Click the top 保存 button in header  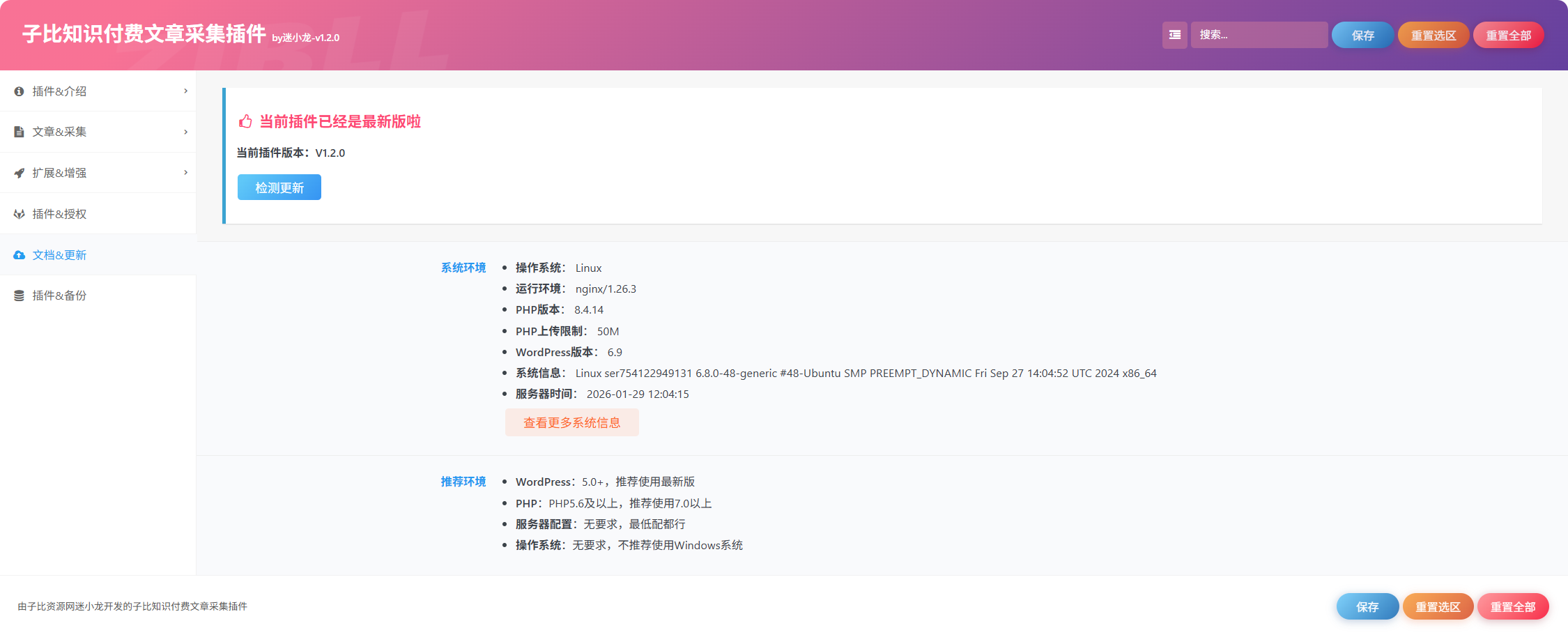pyautogui.click(x=1362, y=35)
